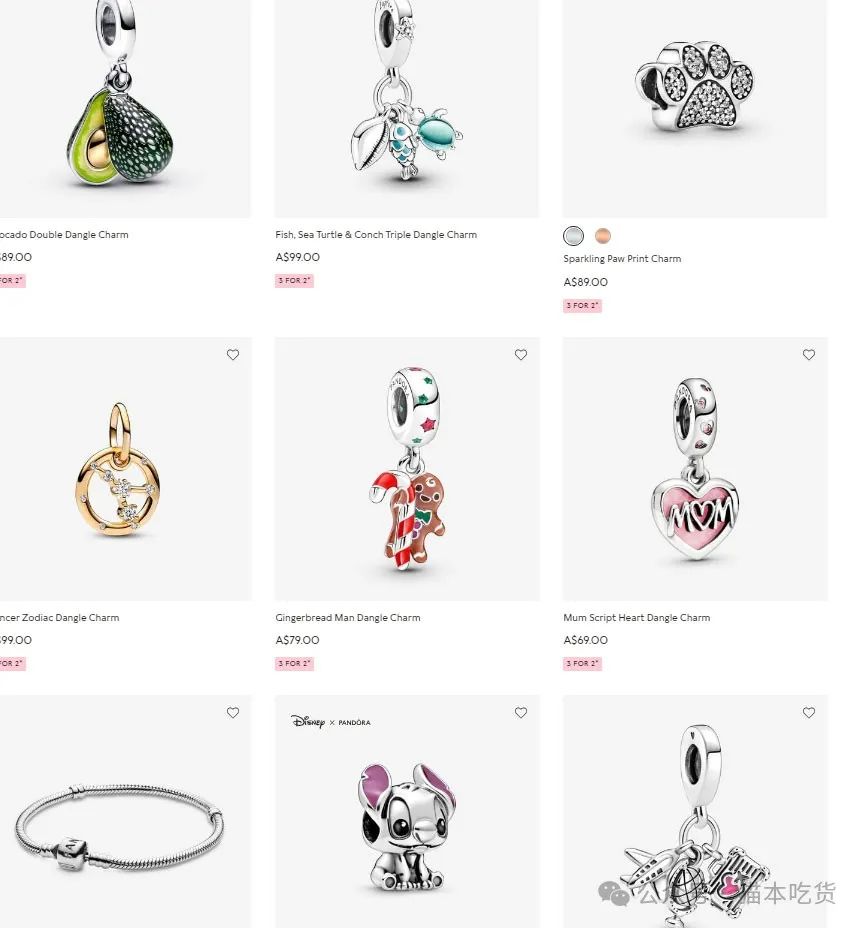The image size is (864, 928).
Task: View sparkling paw print charm image
Action: [x=695, y=109]
